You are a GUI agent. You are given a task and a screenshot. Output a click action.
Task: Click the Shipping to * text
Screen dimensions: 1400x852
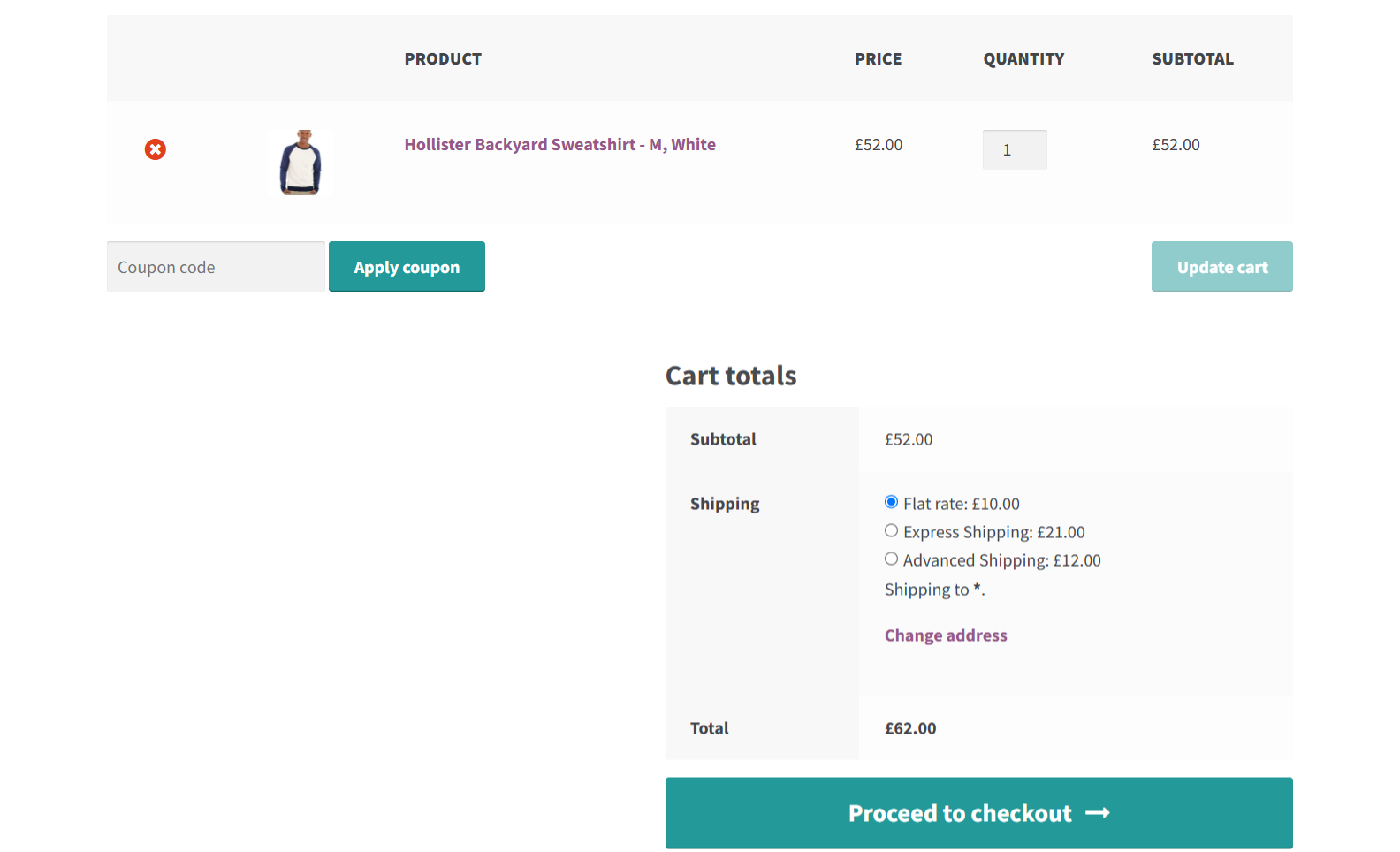(x=933, y=589)
